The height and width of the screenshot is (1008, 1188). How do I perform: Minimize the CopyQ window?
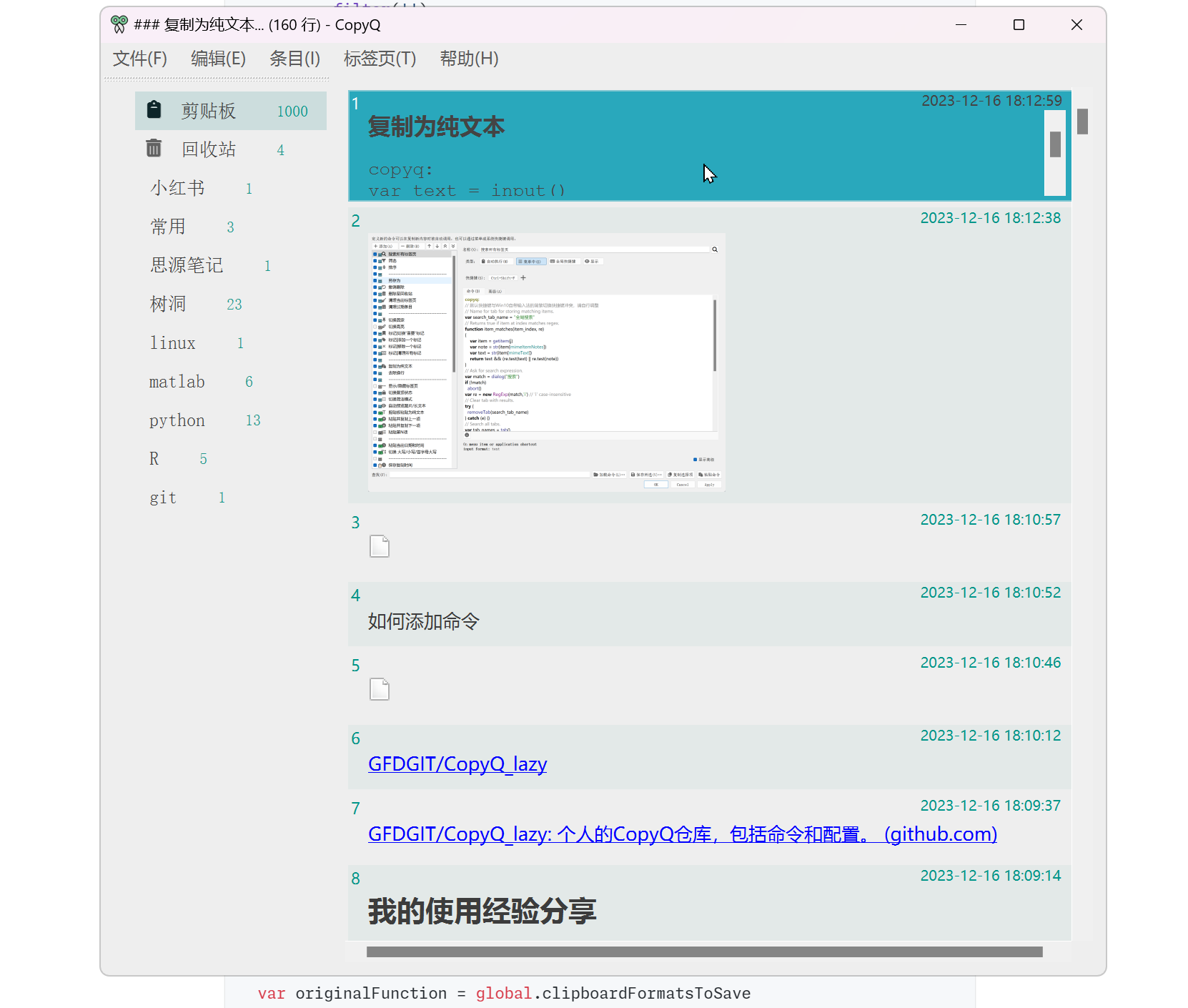pyautogui.click(x=961, y=24)
